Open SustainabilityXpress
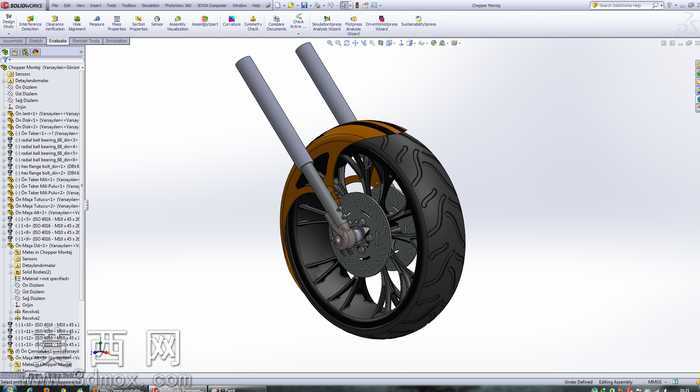Screen dimensions: 700x392 (418, 22)
